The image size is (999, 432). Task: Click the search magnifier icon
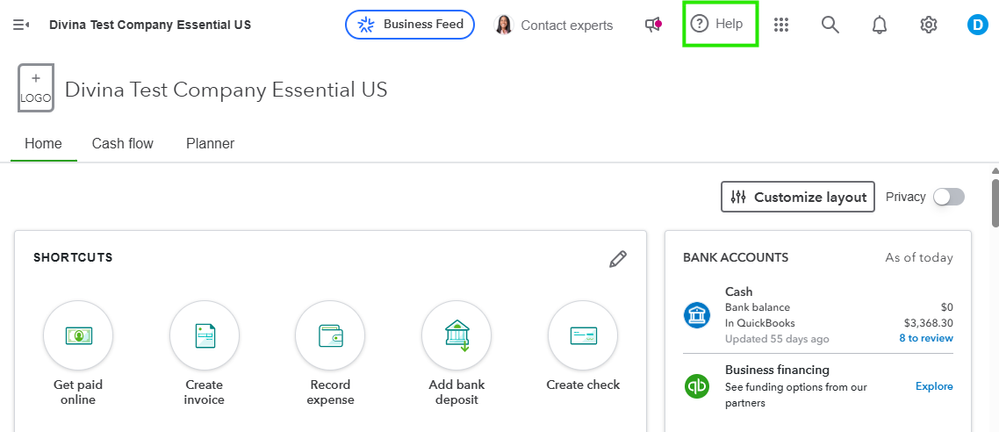pyautogui.click(x=830, y=25)
